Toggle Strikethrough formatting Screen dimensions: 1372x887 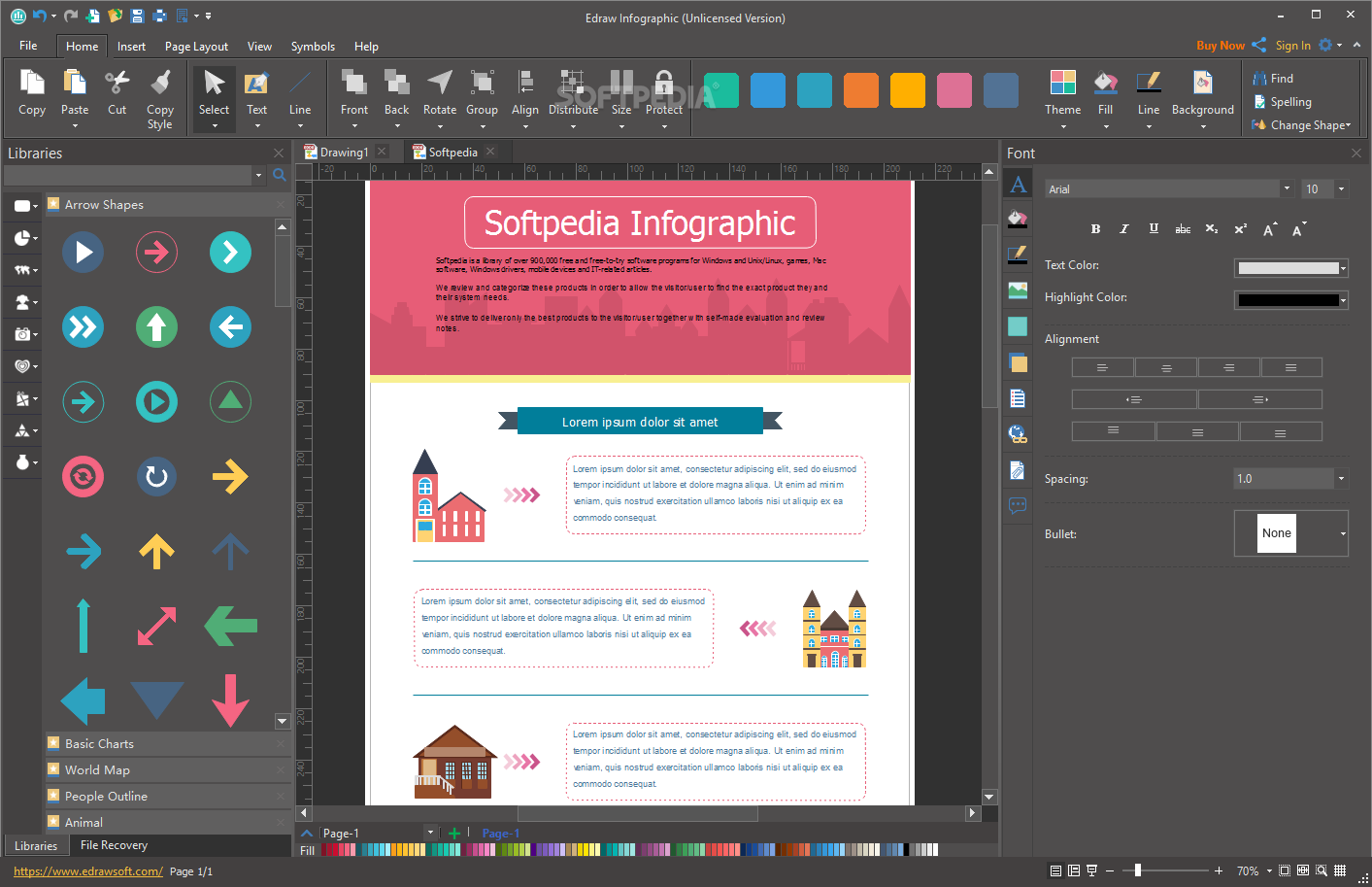coord(1183,229)
